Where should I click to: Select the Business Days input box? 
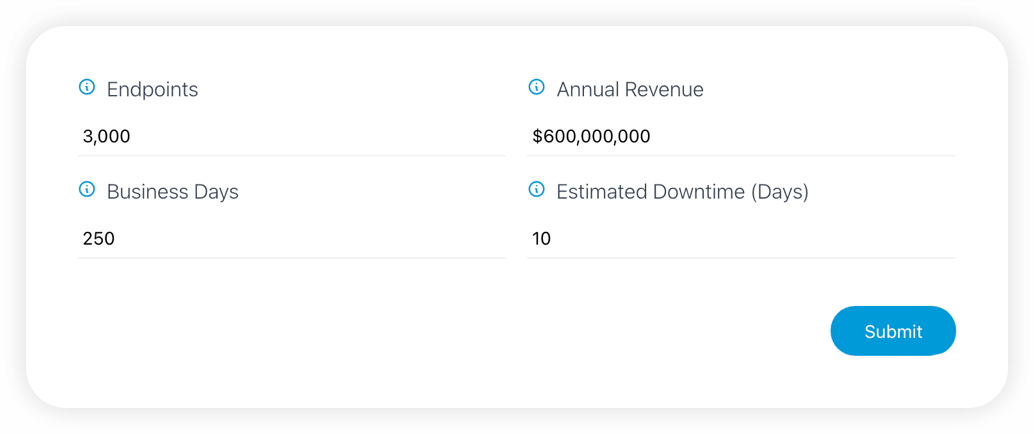pos(291,239)
